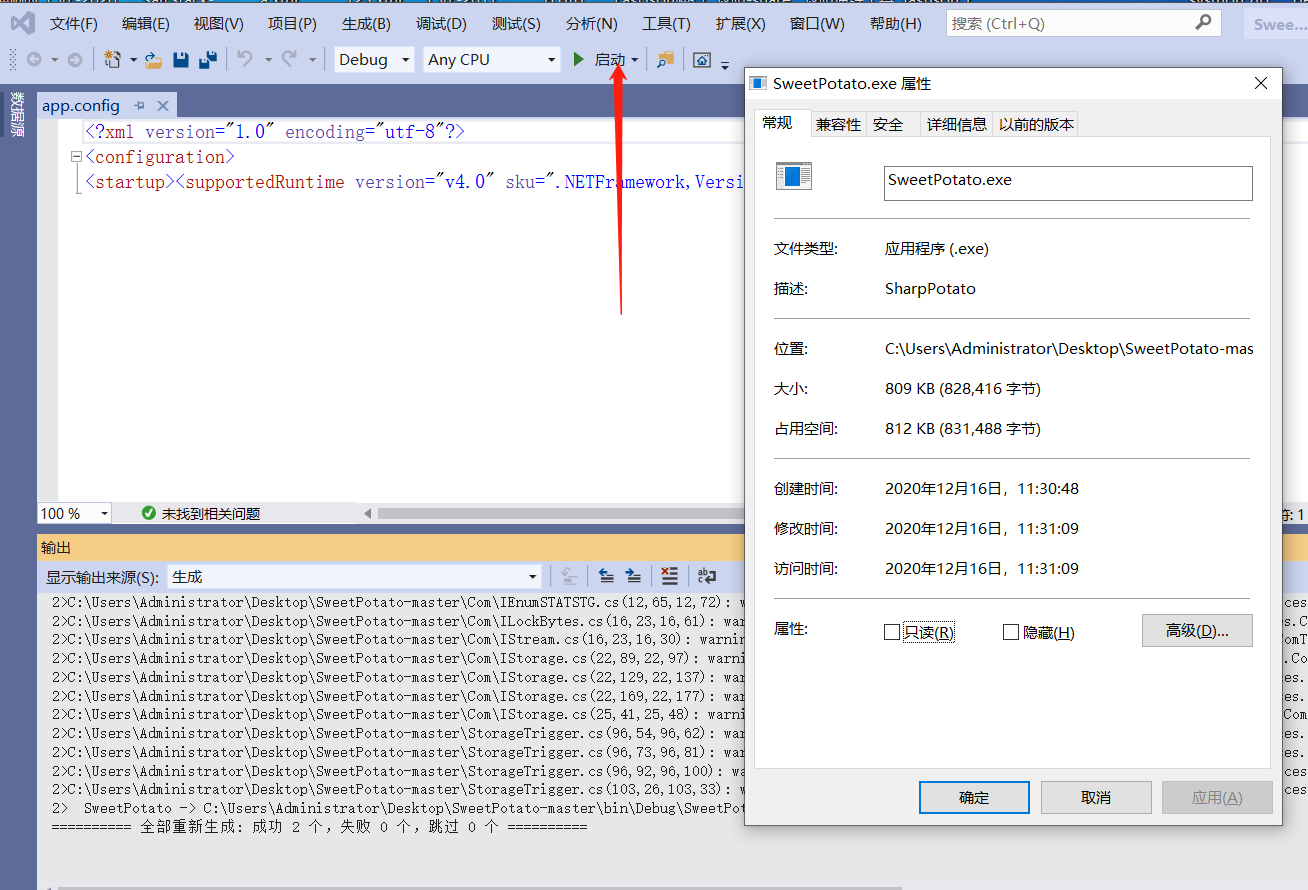Open the 生成(B) menu
Image resolution: width=1308 pixels, height=890 pixels.
point(366,23)
